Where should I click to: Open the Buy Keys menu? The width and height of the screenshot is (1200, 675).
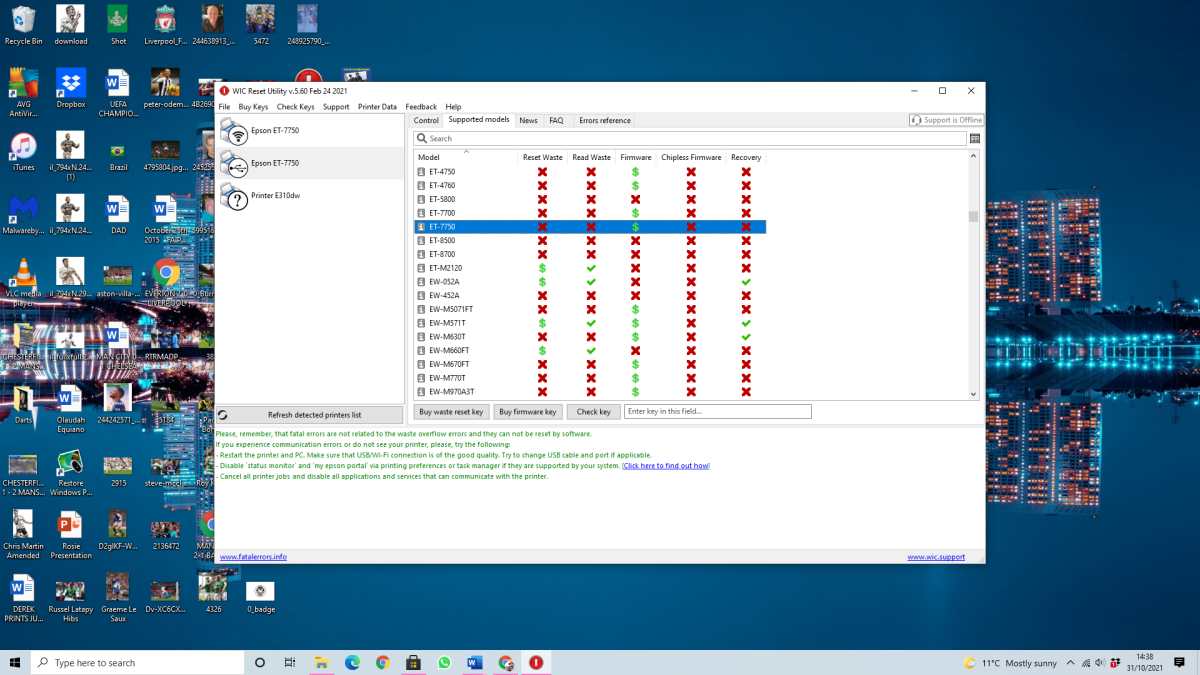click(x=253, y=107)
